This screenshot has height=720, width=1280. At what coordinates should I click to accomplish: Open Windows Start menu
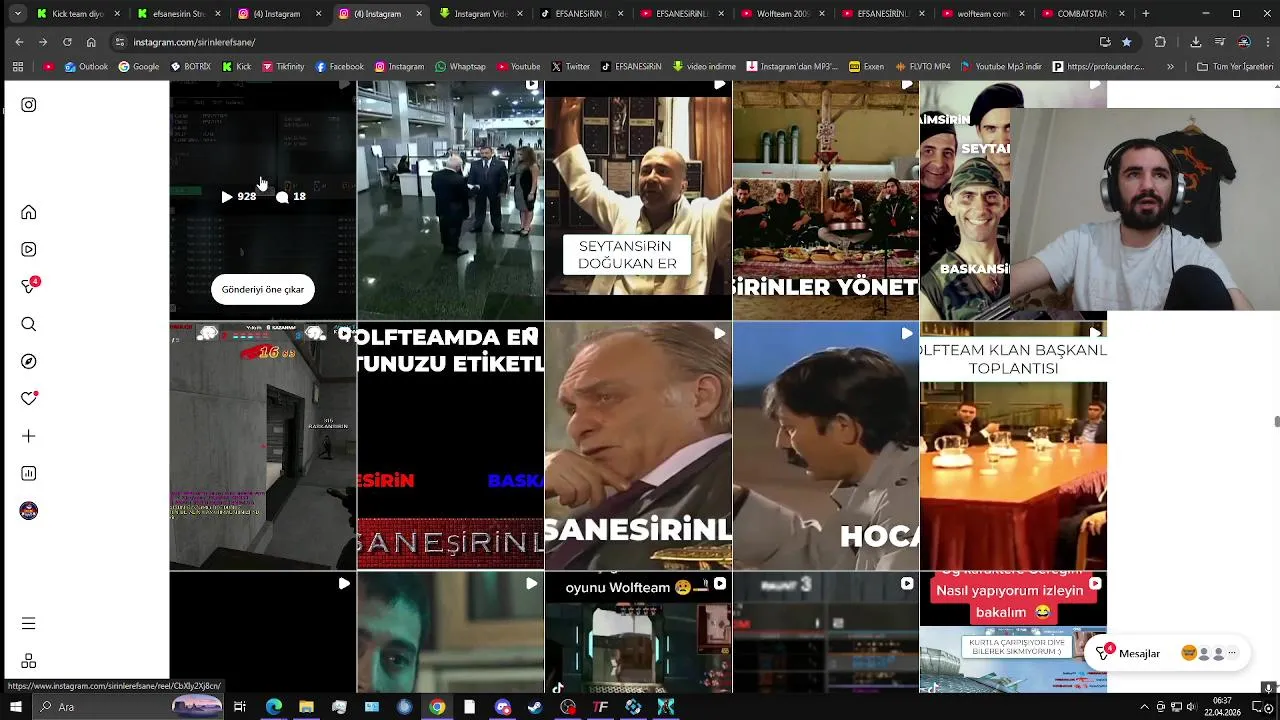tap(15, 707)
